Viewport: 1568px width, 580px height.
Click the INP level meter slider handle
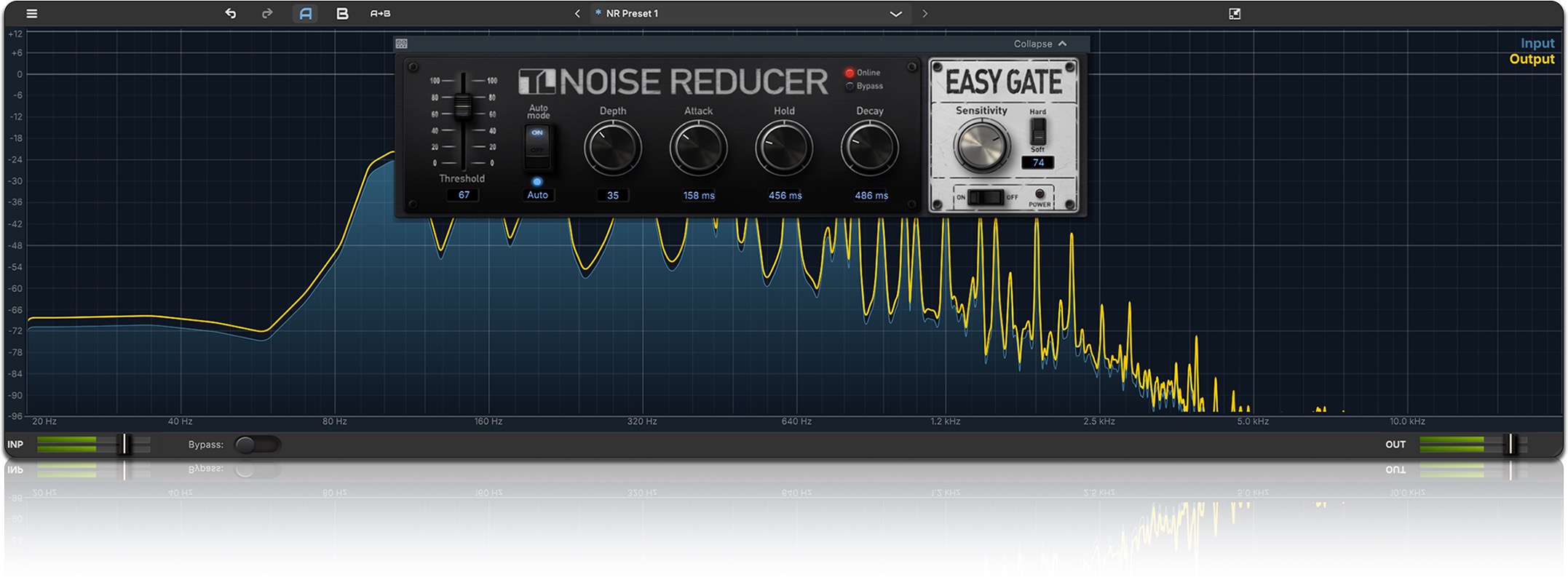(x=124, y=444)
